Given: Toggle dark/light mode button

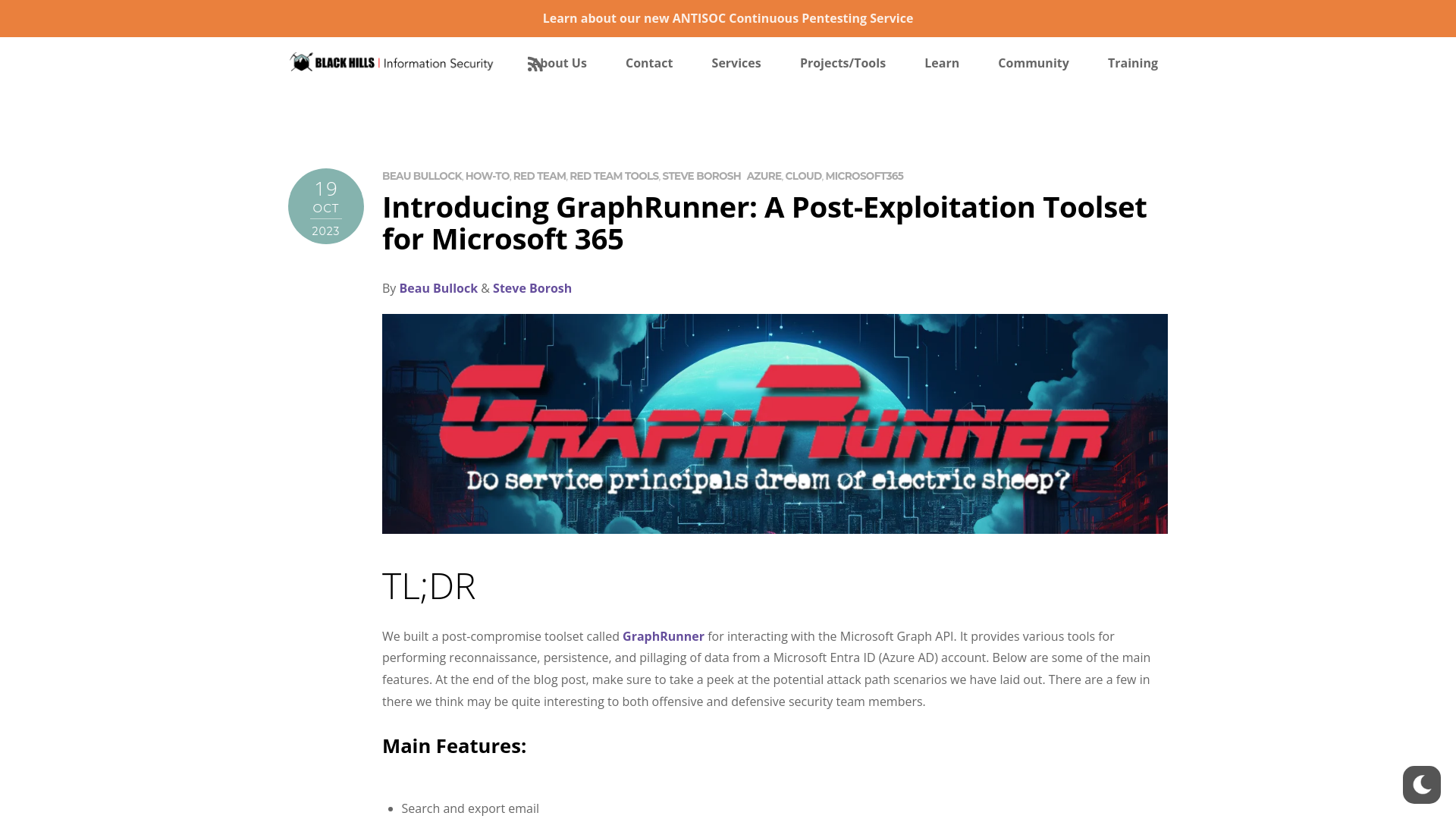Looking at the screenshot, I should [1421, 784].
